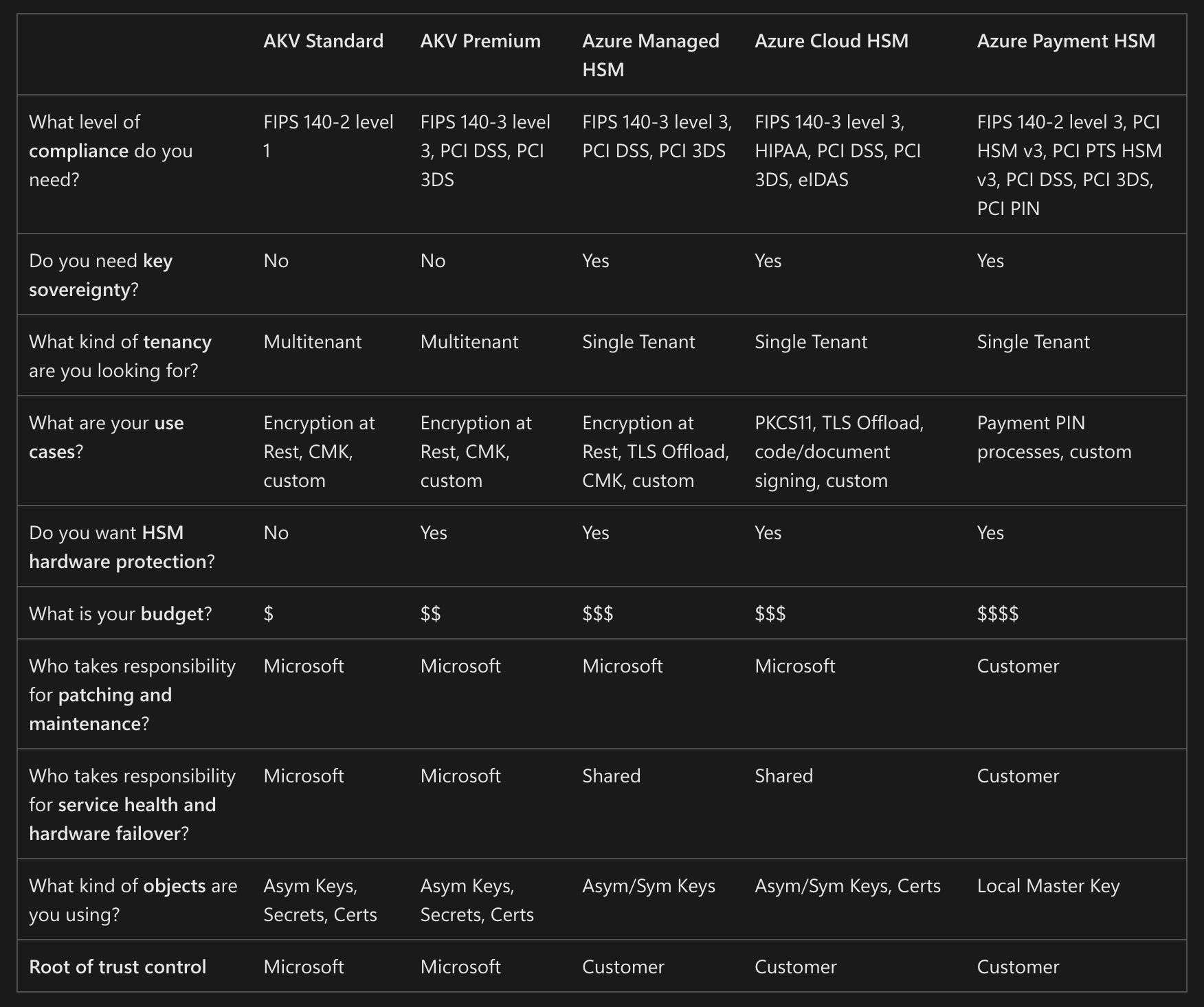Click the use cases row label
Viewport: 1204px width, 1007px height.
tap(106, 437)
